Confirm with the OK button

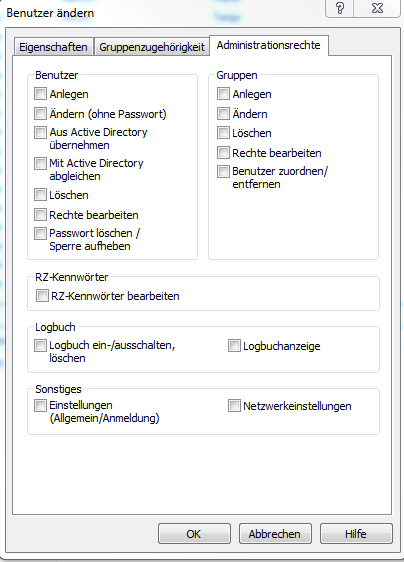194,534
